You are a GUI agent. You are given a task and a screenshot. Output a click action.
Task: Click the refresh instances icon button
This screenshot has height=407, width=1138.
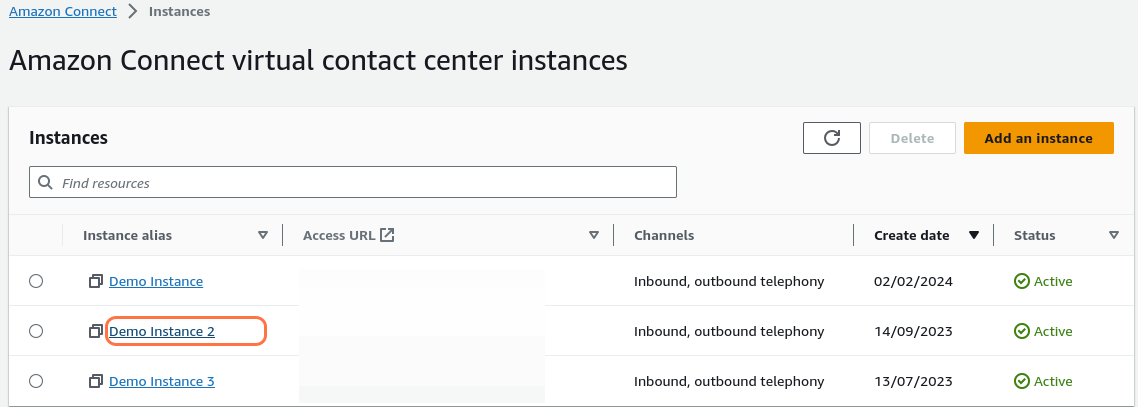click(x=831, y=138)
